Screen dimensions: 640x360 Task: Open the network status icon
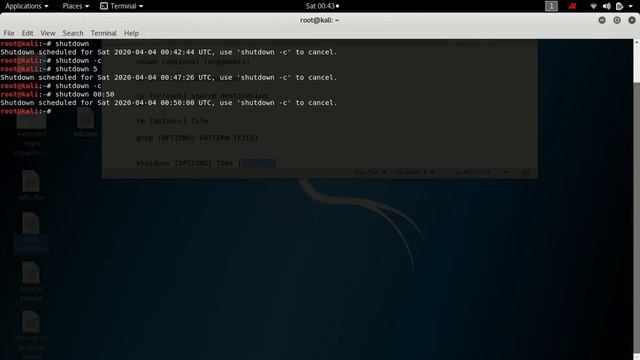pos(593,6)
